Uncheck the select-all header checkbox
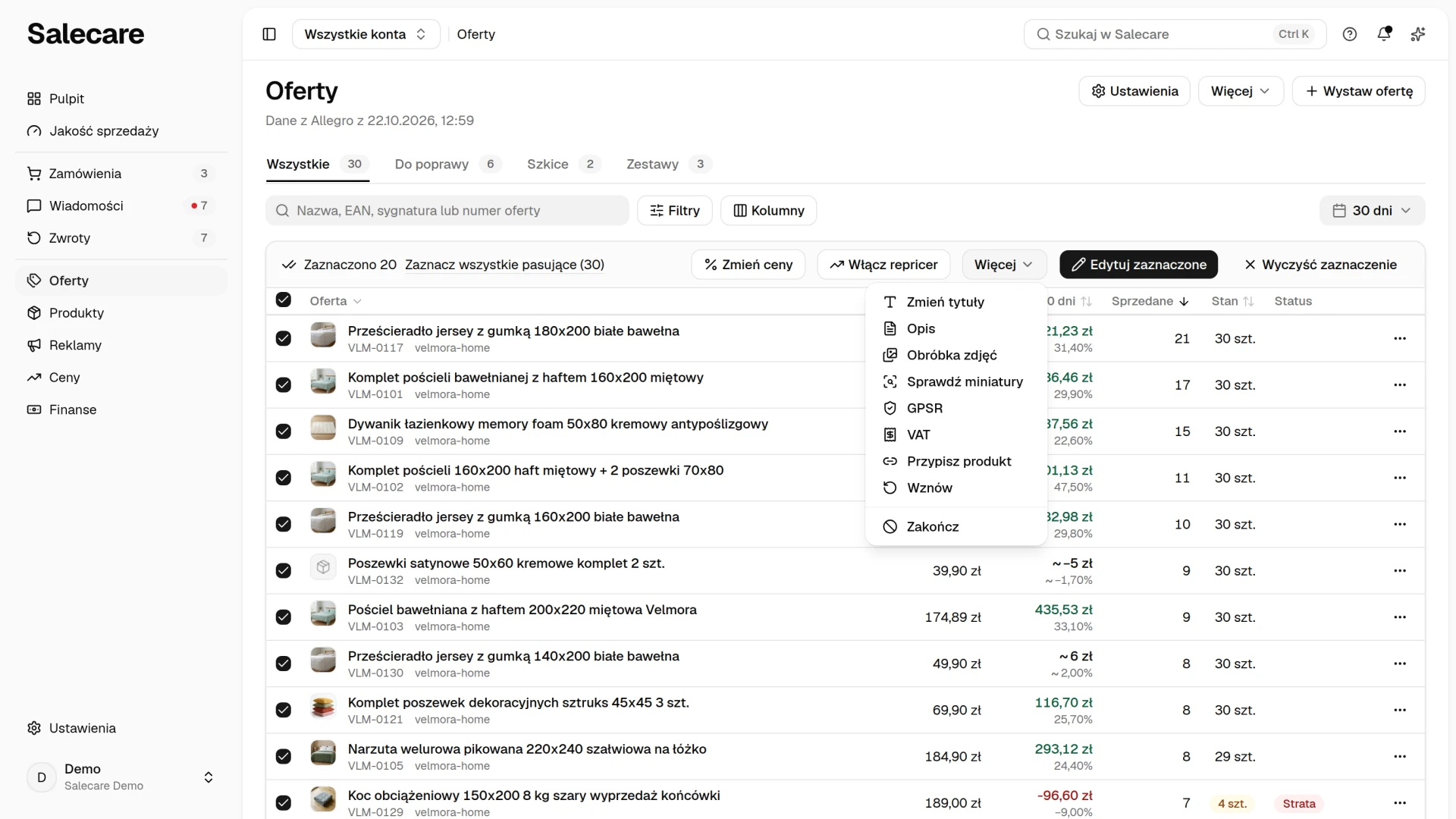This screenshot has height=819, width=1456. 284,300
